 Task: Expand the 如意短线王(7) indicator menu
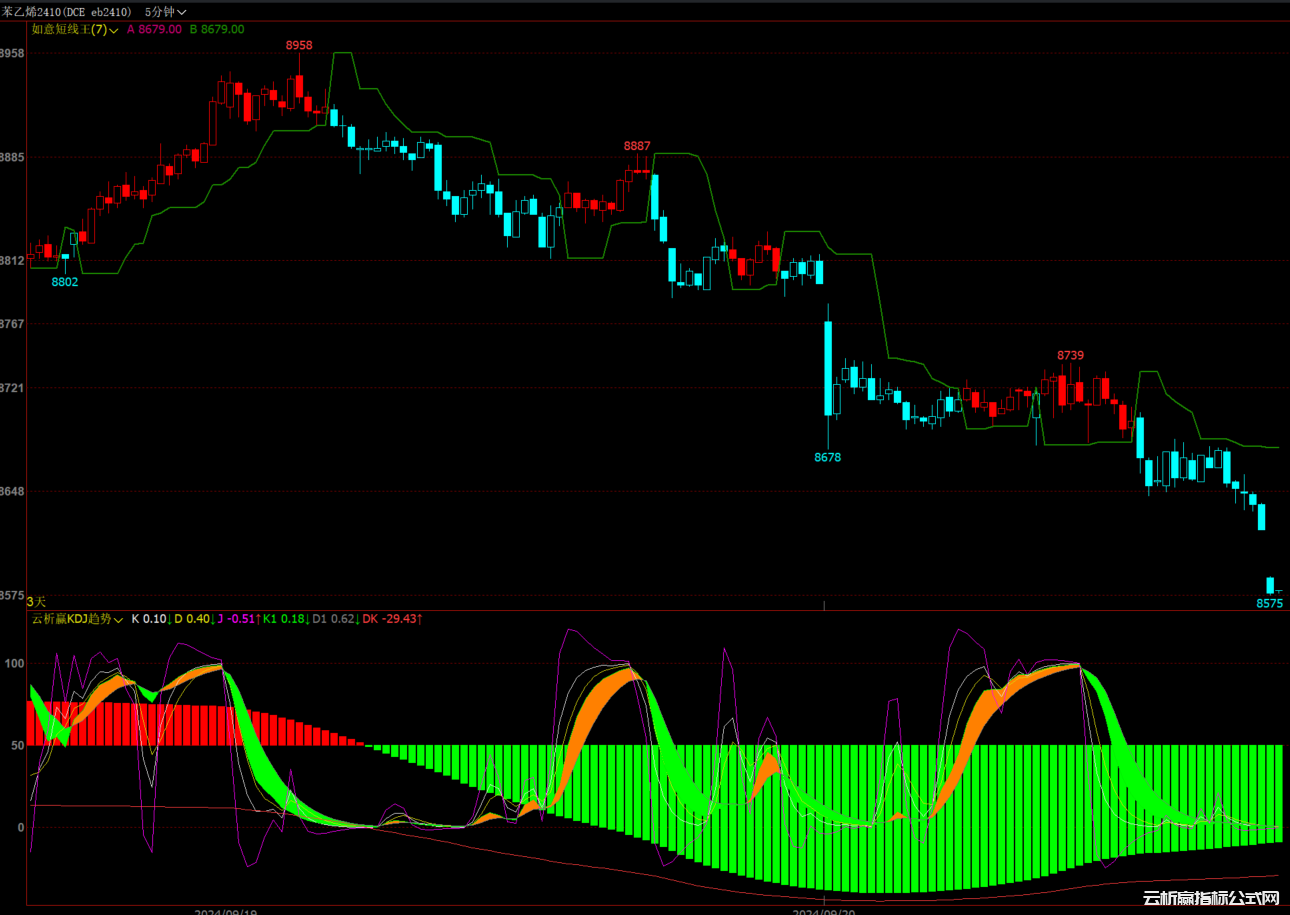[x=76, y=30]
